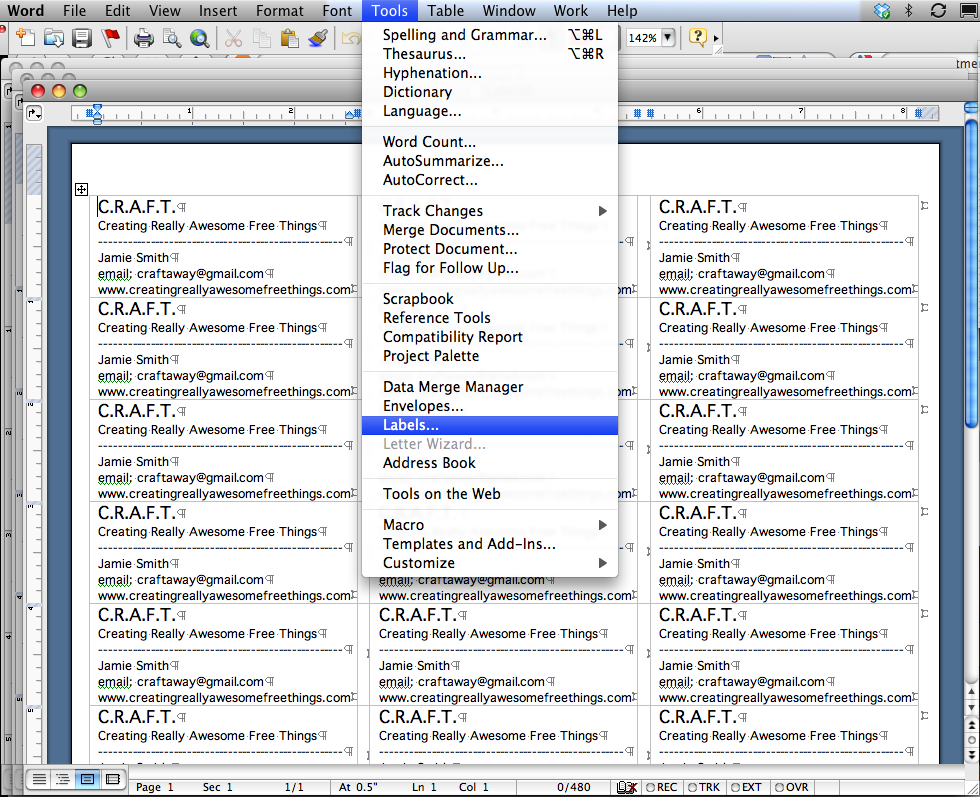Select Thesaurus... menu entry
The height and width of the screenshot is (797, 980).
pyautogui.click(x=490, y=54)
